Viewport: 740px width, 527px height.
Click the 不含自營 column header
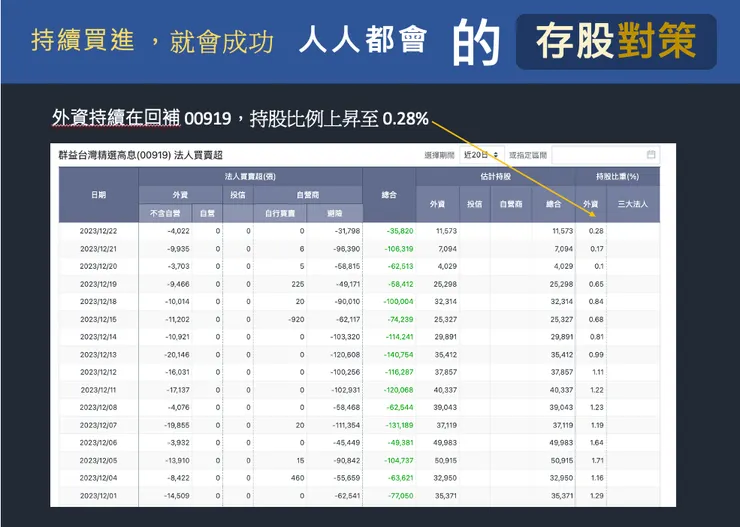[x=165, y=213]
